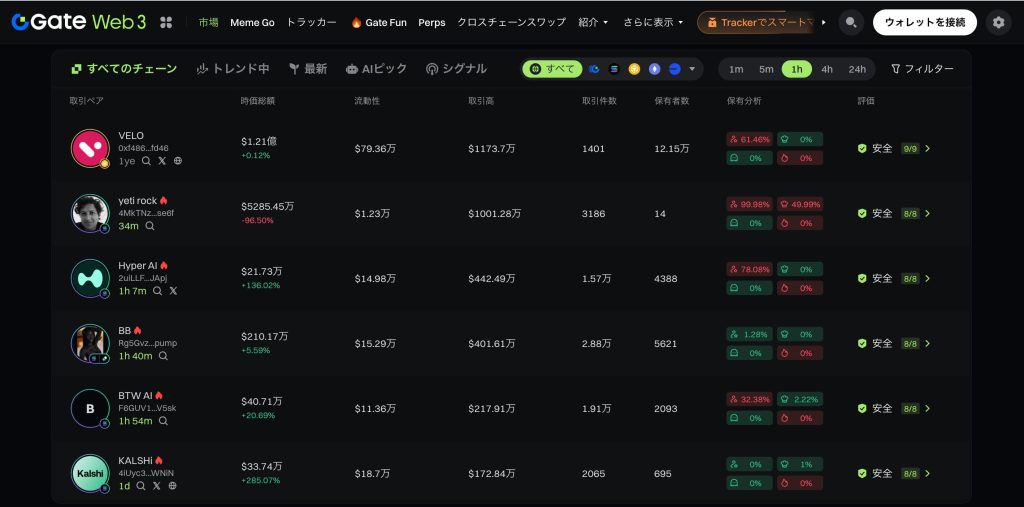Open the フィルター button
The width and height of the screenshot is (1024, 507).
click(x=922, y=69)
